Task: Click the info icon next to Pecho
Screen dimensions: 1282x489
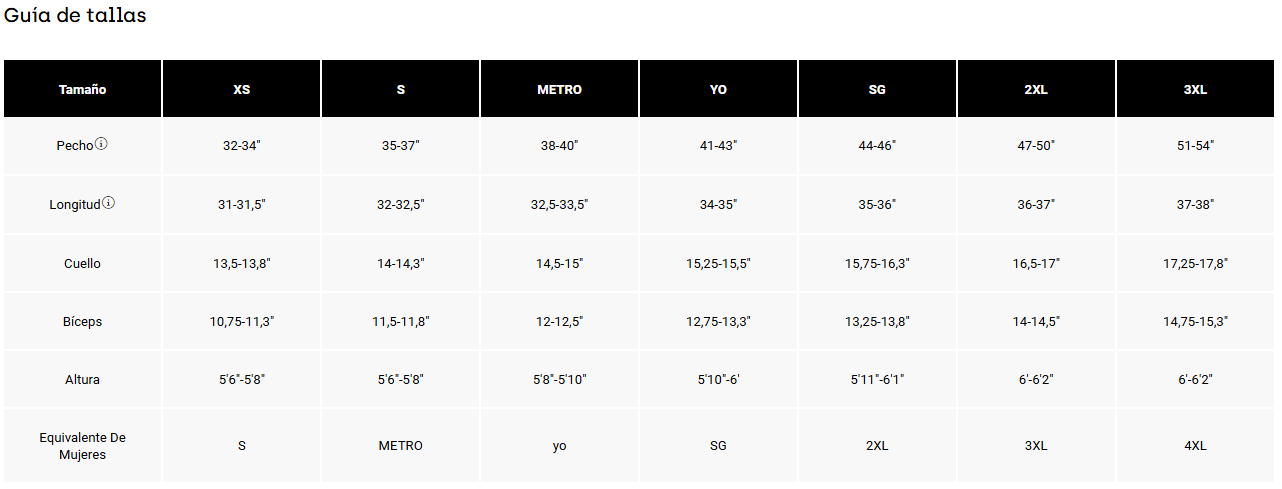Action: pyautogui.click(x=101, y=144)
